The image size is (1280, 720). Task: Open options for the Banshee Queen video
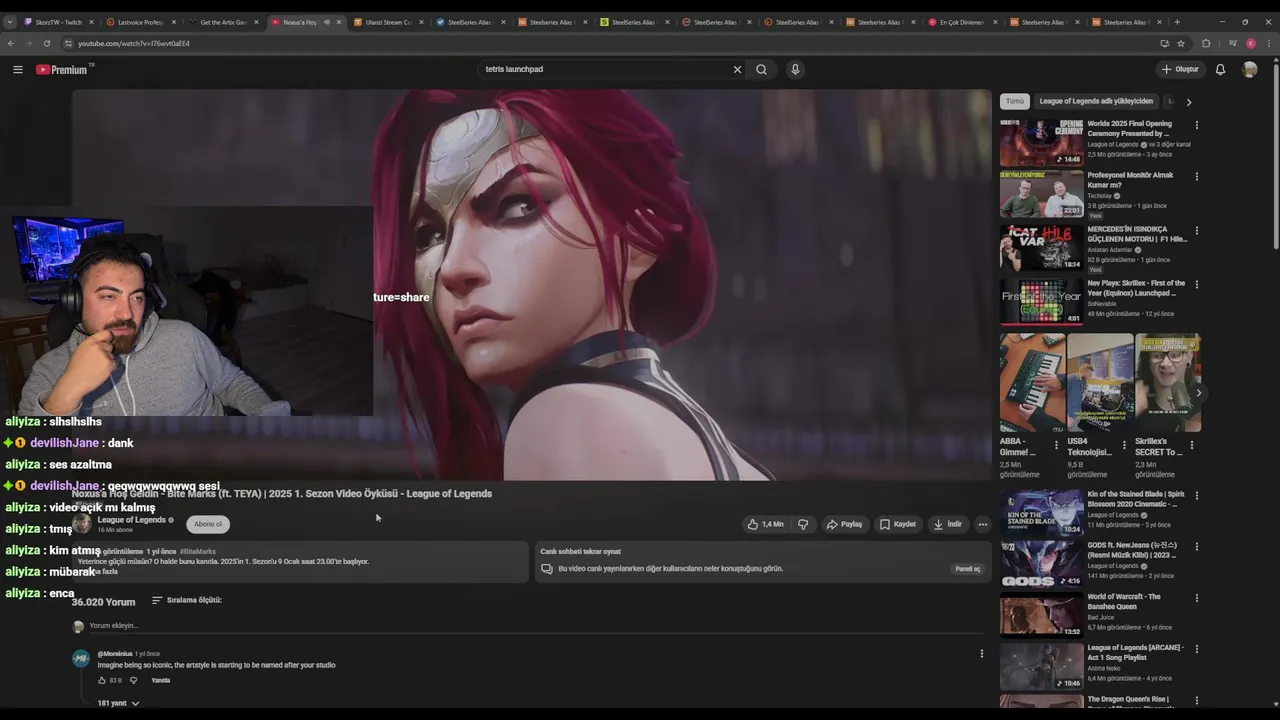[1197, 598]
